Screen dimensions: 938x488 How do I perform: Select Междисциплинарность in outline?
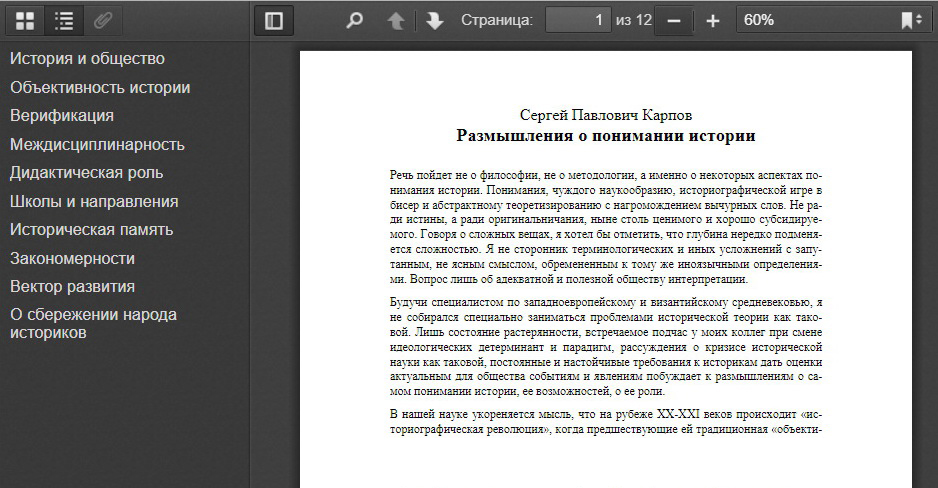[x=97, y=144]
